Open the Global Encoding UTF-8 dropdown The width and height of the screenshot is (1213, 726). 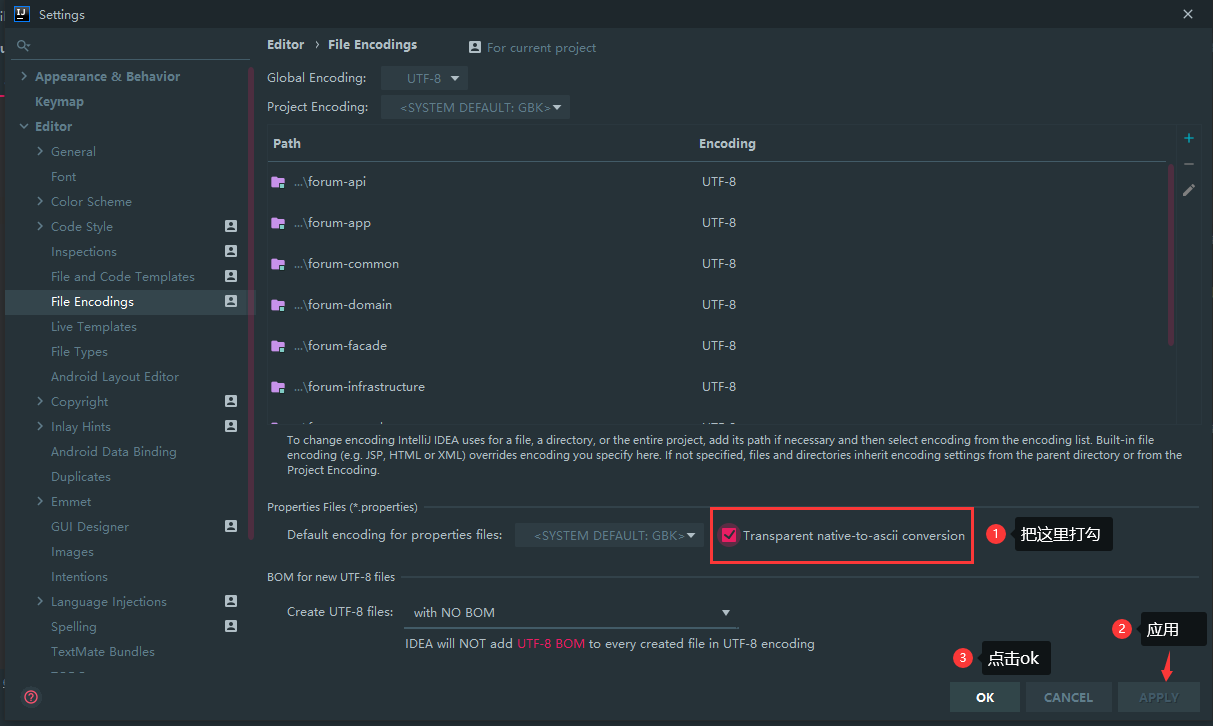424,78
